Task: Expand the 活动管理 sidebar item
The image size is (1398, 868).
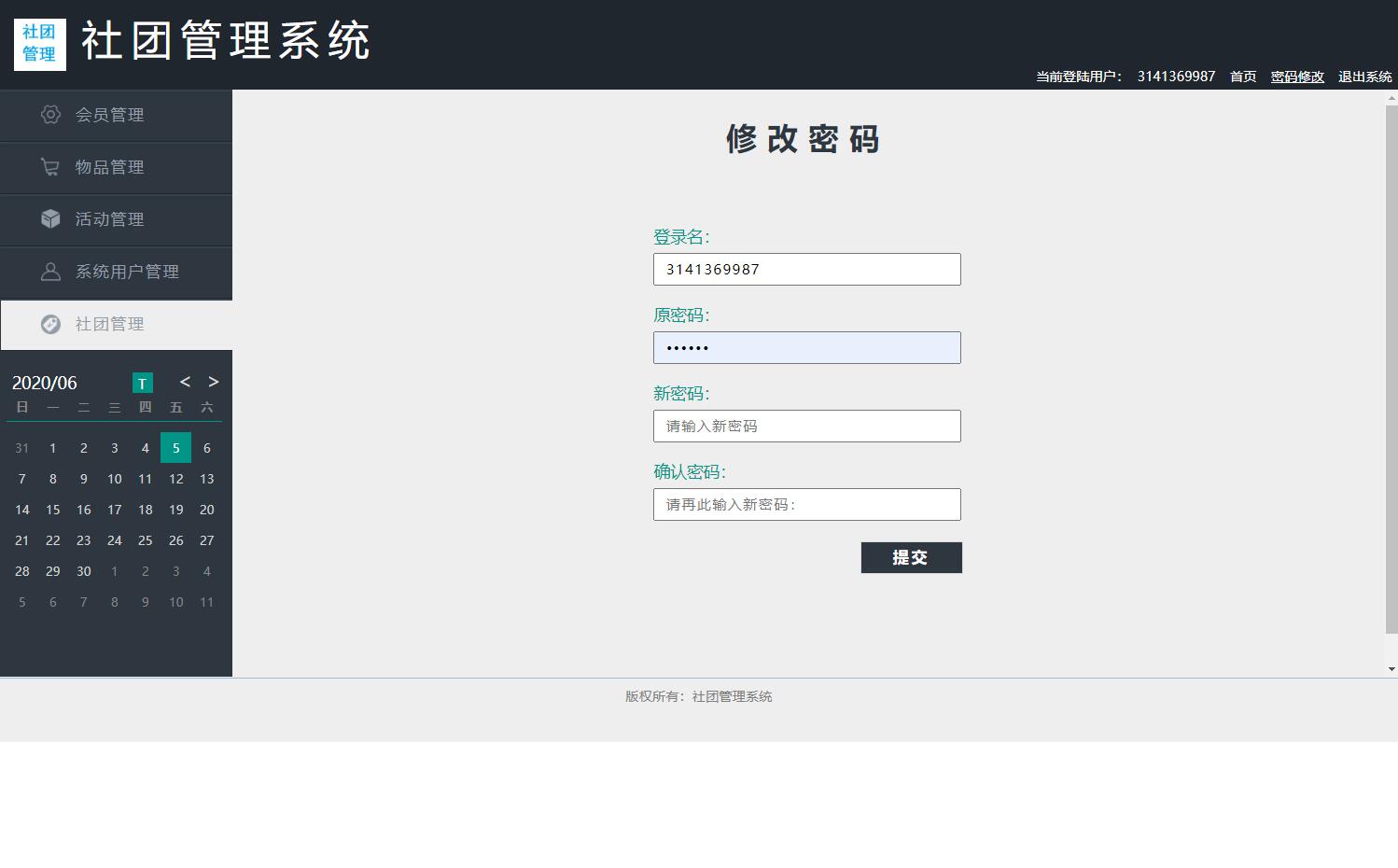Action: (109, 218)
